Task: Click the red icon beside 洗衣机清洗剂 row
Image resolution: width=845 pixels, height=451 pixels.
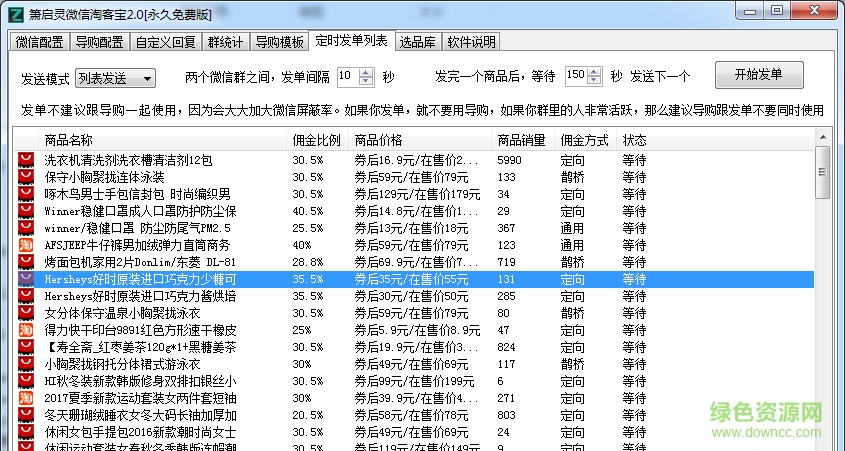Action: pos(27,160)
